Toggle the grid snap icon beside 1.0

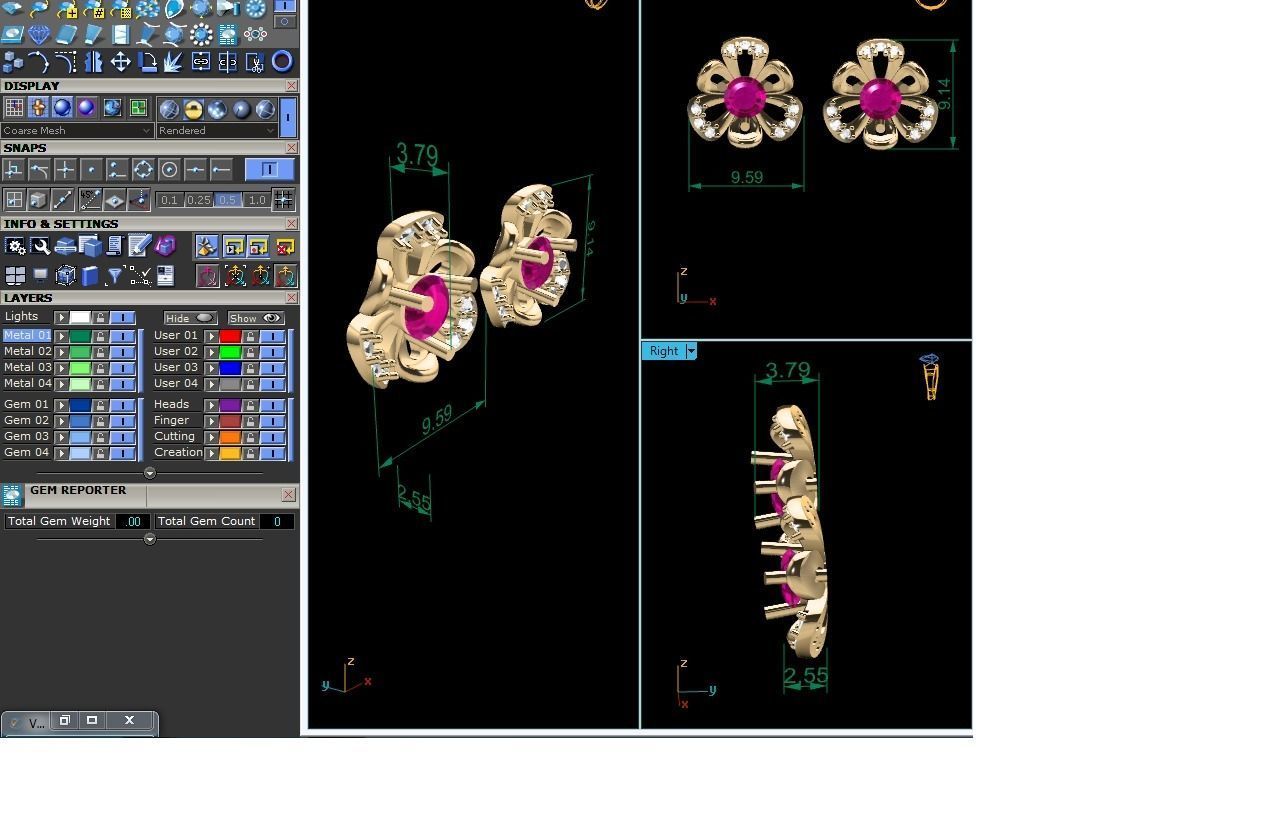[283, 200]
